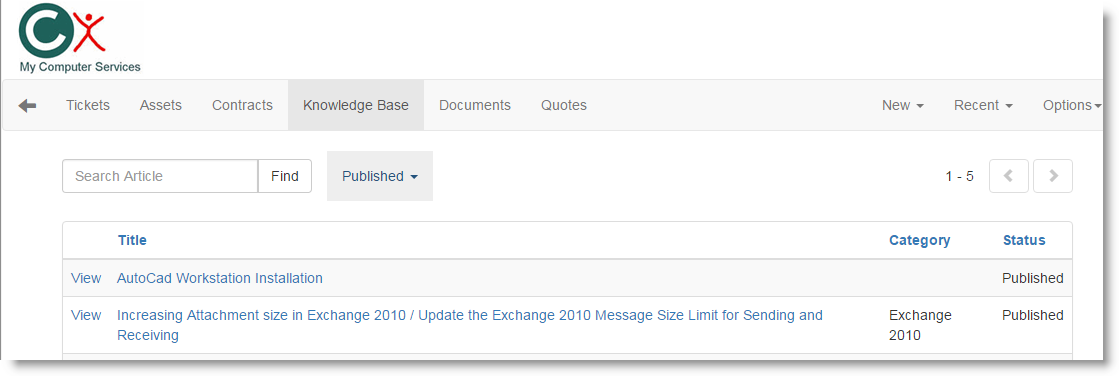Expand the Recent dropdown menu
This screenshot has width=1119, height=376.
pos(983,106)
